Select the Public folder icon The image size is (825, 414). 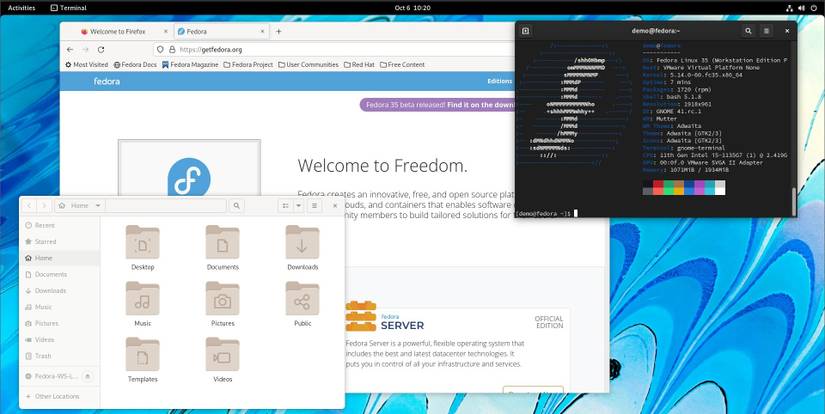[303, 298]
